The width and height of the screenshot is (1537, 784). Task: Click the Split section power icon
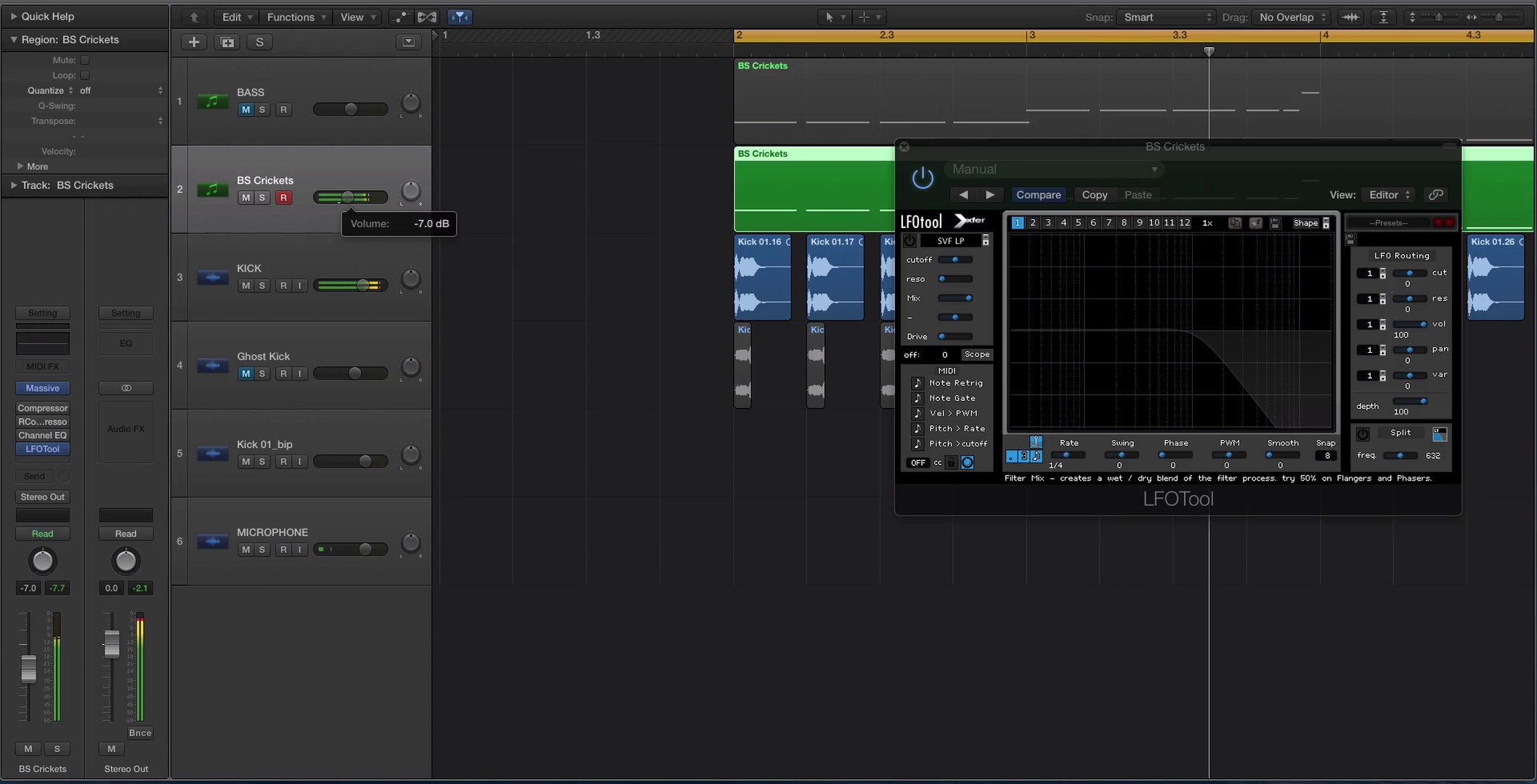[x=1363, y=433]
